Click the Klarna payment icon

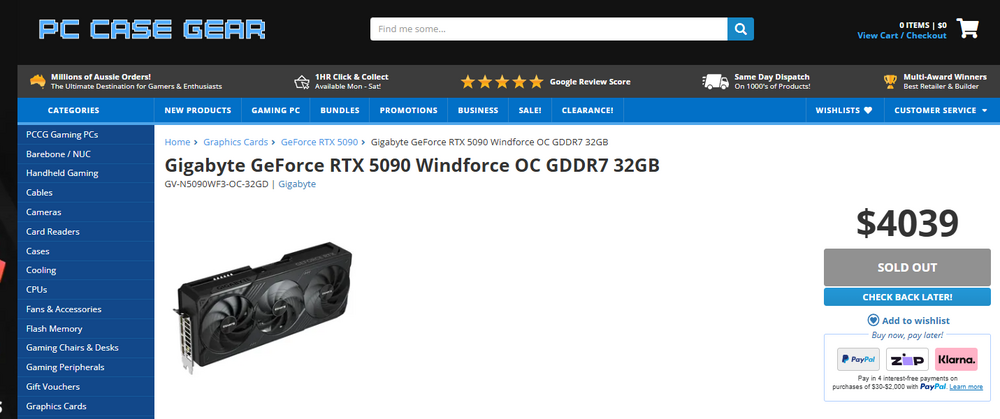click(x=956, y=359)
